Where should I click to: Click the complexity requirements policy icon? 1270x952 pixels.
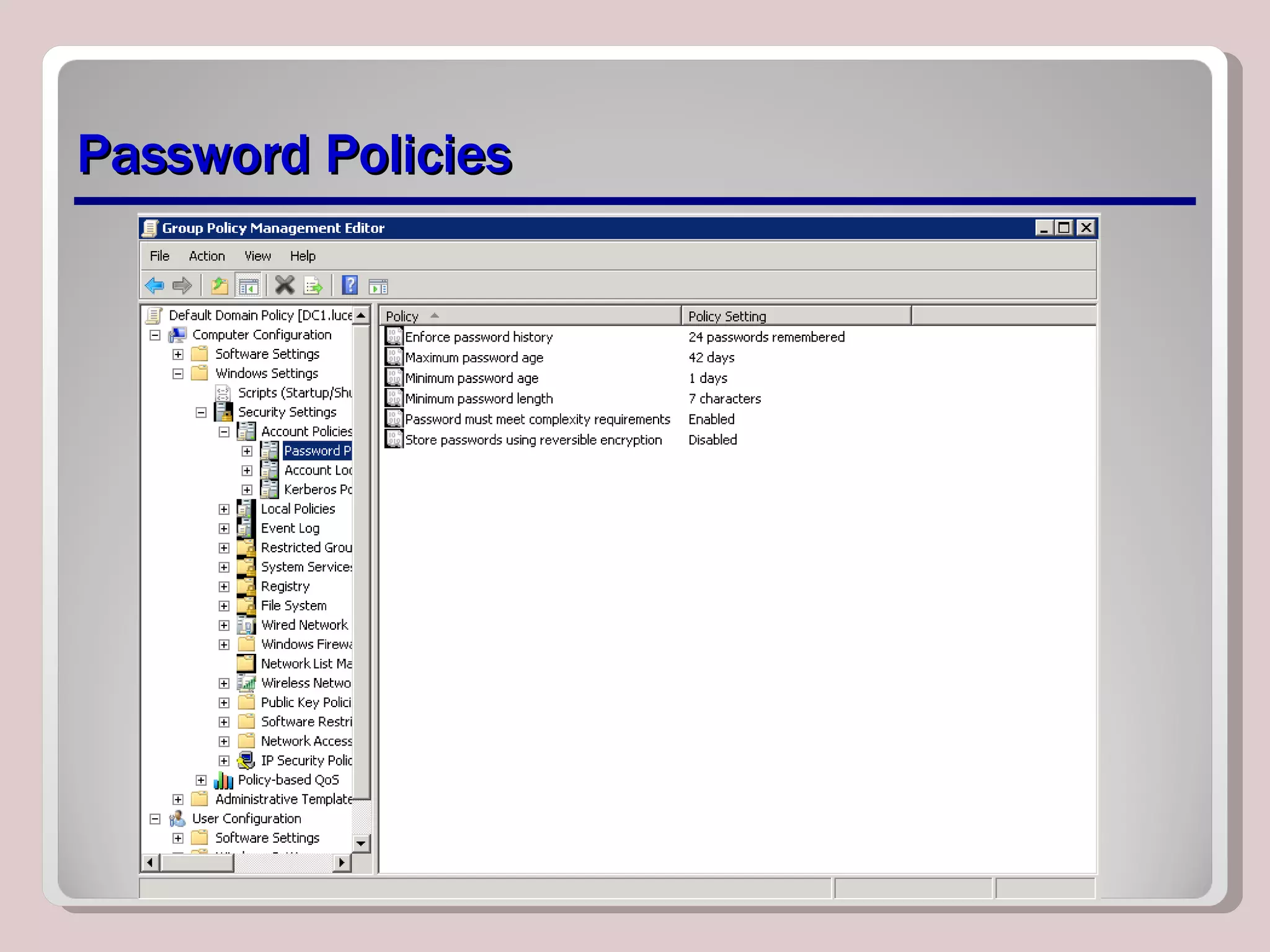[394, 418]
